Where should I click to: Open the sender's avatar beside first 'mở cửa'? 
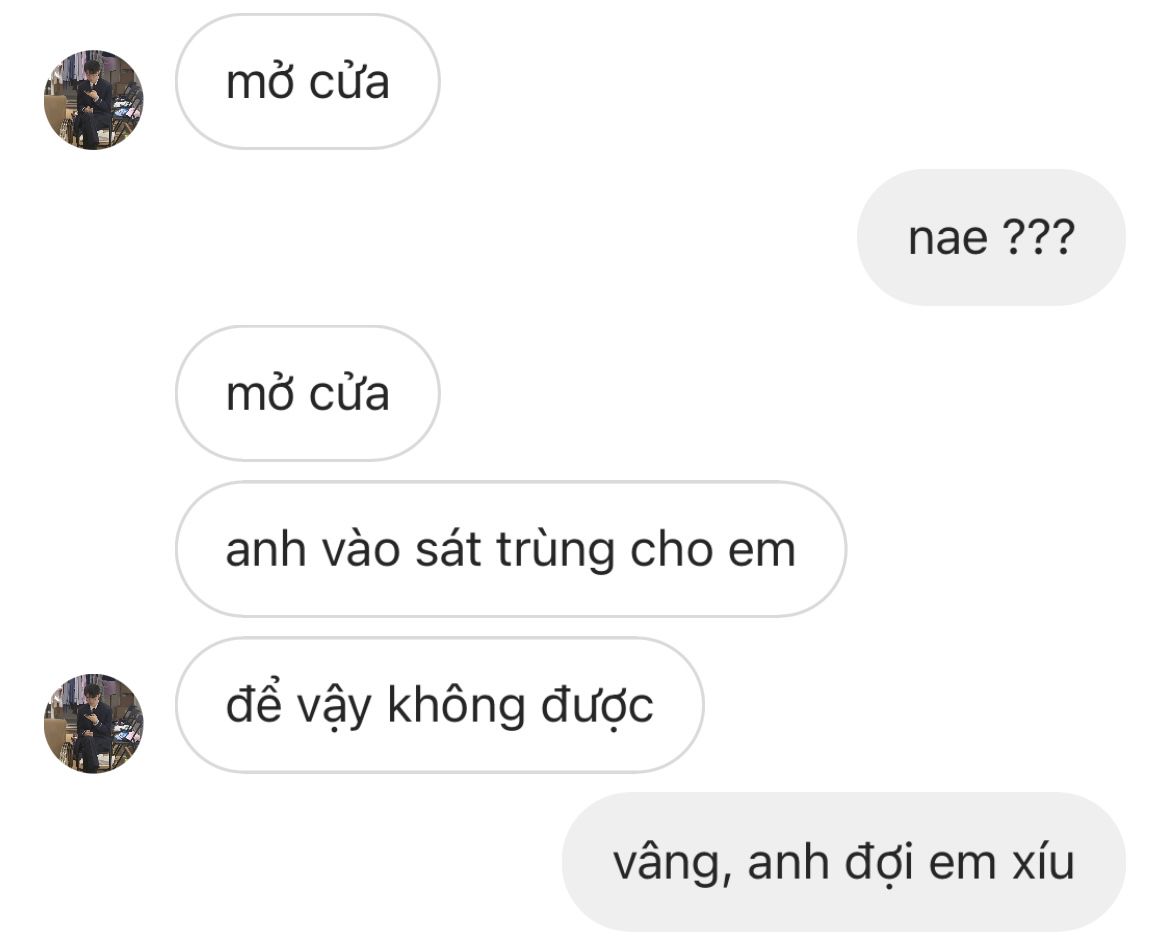click(x=93, y=100)
